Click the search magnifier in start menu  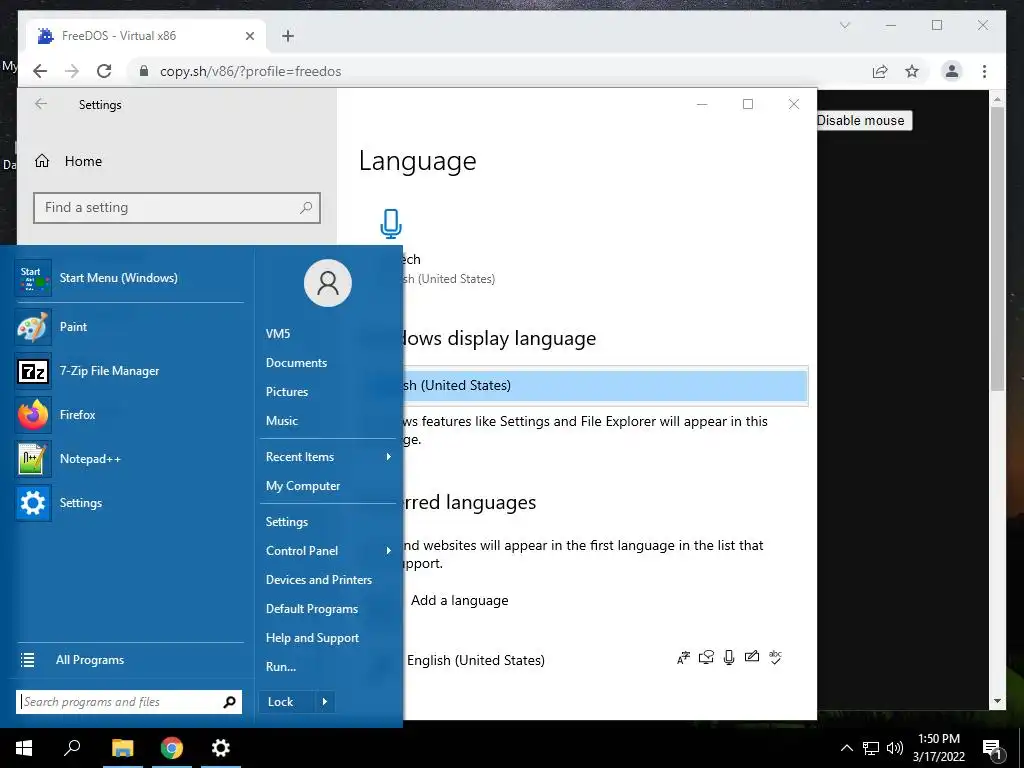(x=229, y=702)
